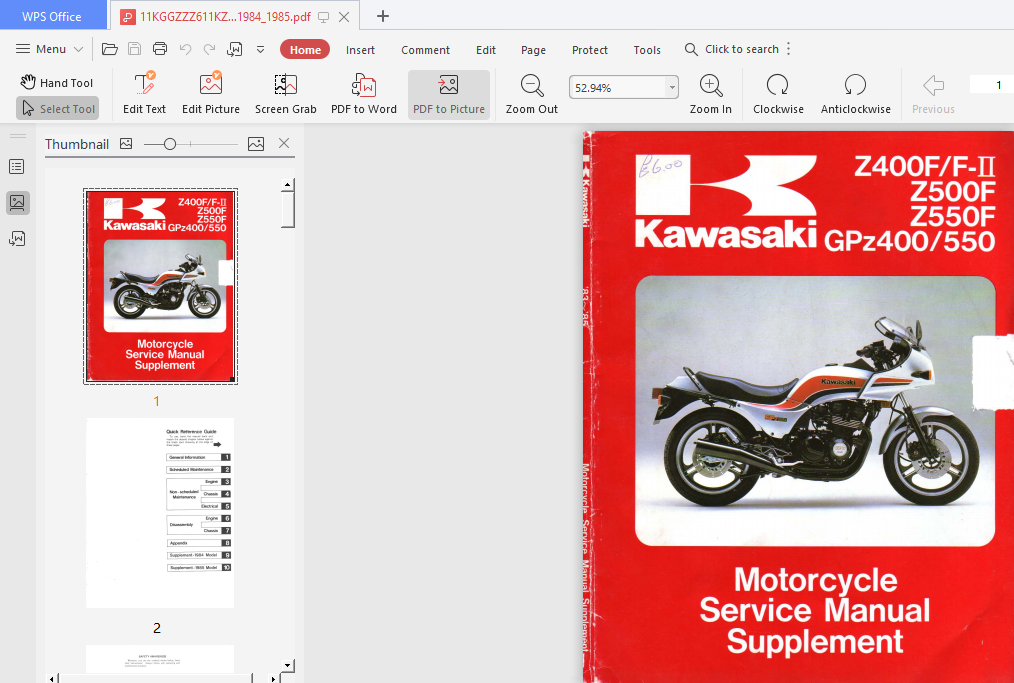Rotate page Clockwise
The height and width of the screenshot is (683, 1014).
click(x=778, y=94)
